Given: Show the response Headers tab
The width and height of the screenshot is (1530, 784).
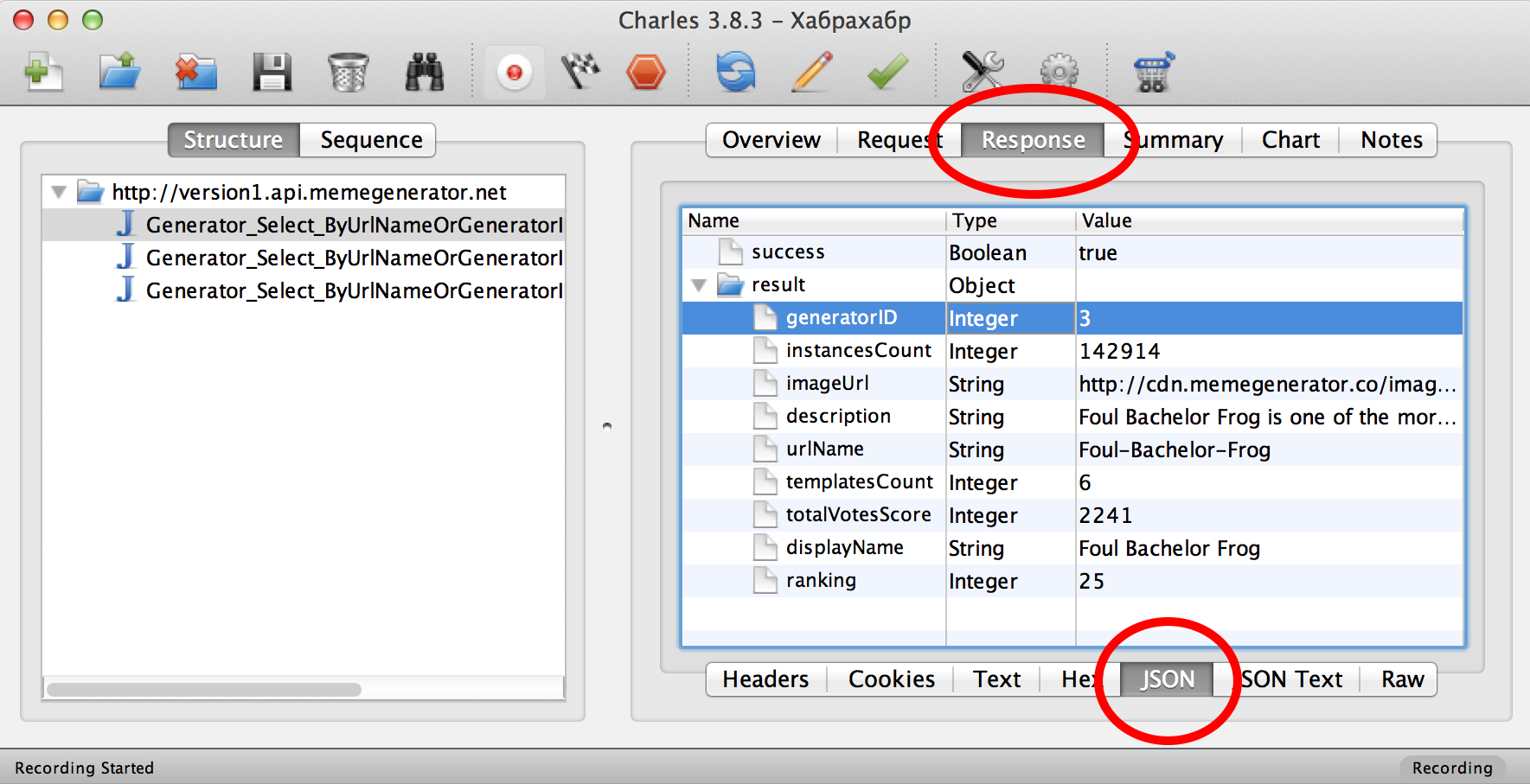Looking at the screenshot, I should click(x=765, y=679).
